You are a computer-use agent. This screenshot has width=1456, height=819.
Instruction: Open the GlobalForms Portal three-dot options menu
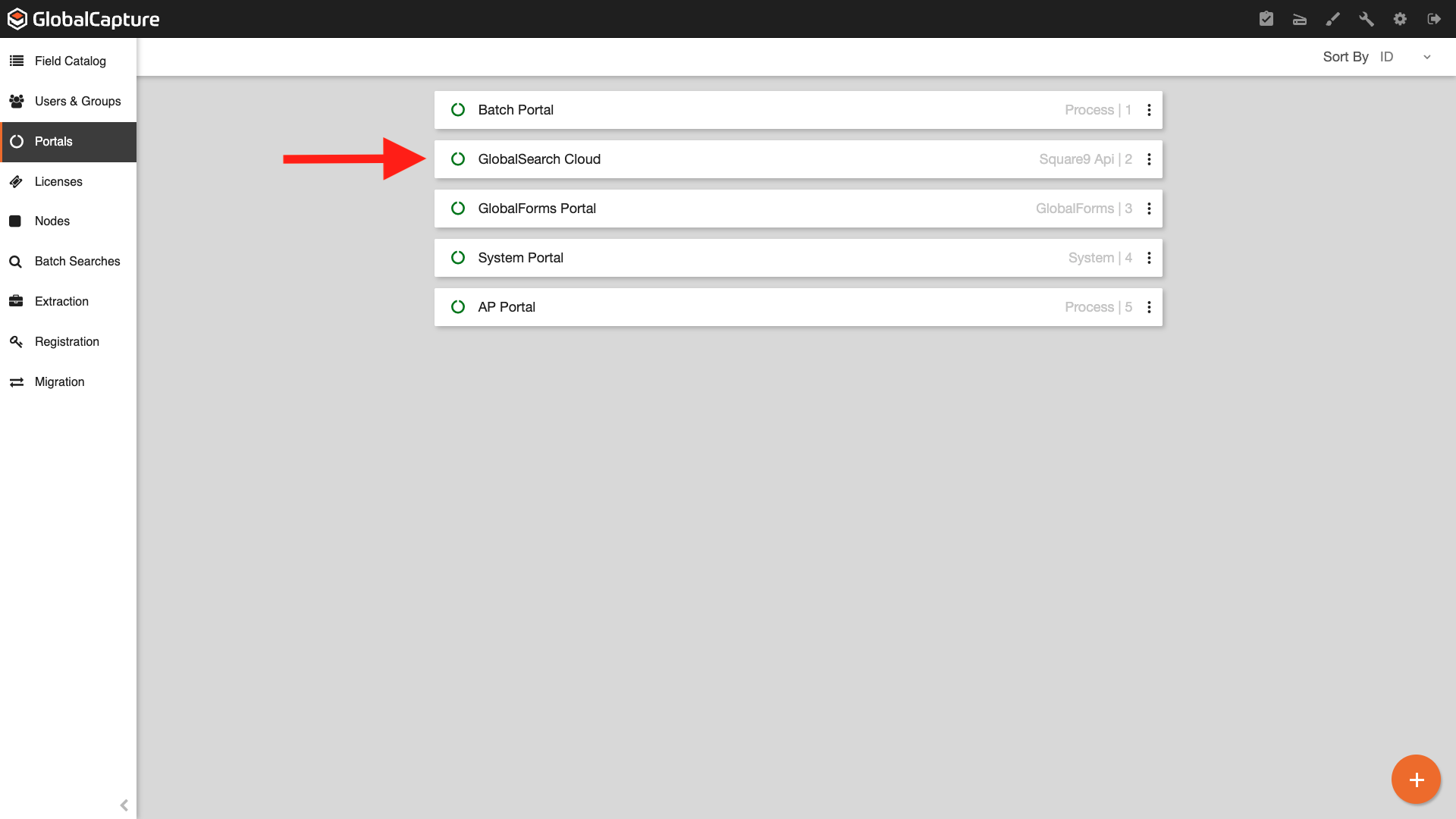(x=1149, y=209)
